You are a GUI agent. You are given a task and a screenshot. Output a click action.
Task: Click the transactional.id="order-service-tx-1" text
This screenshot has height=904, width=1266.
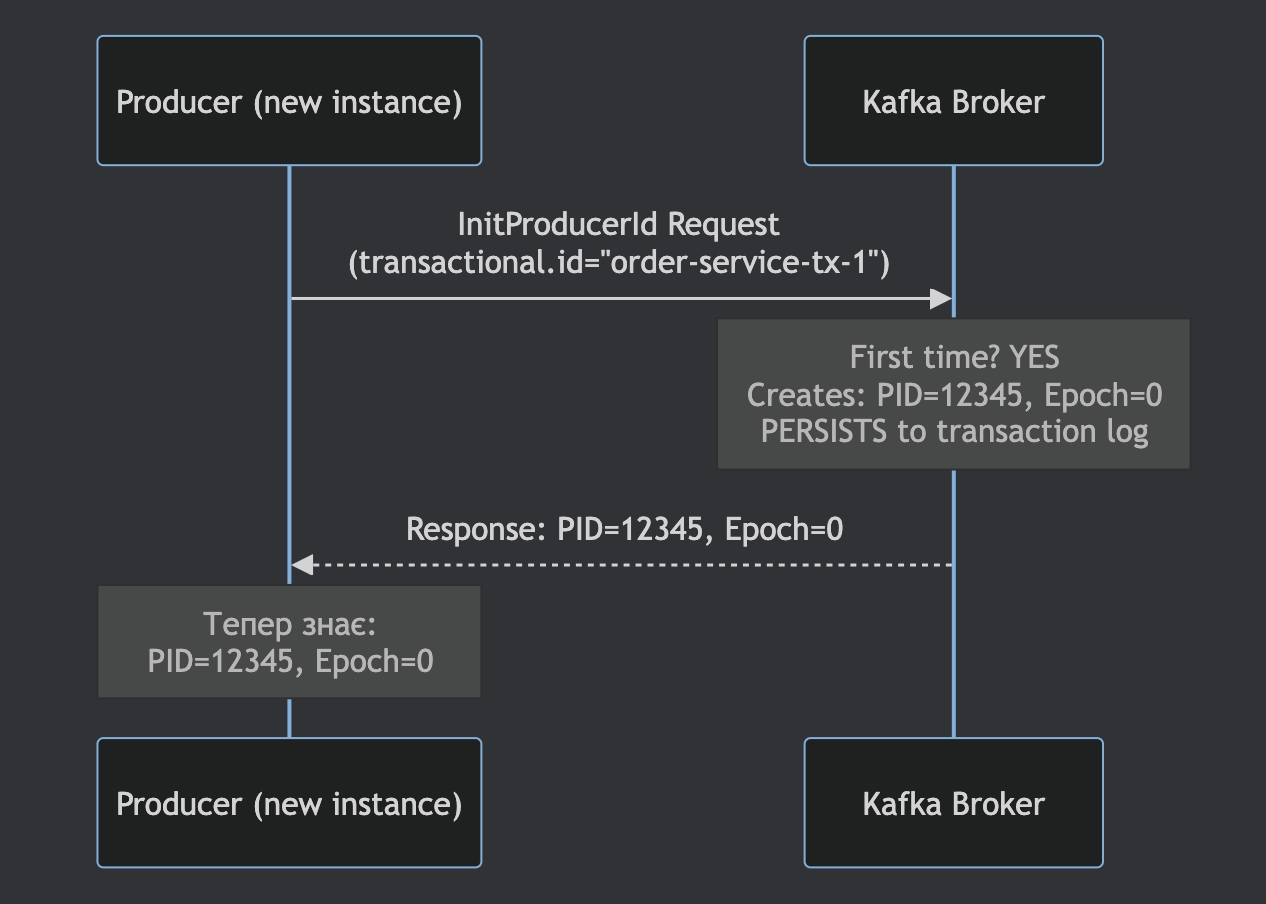[x=618, y=262]
